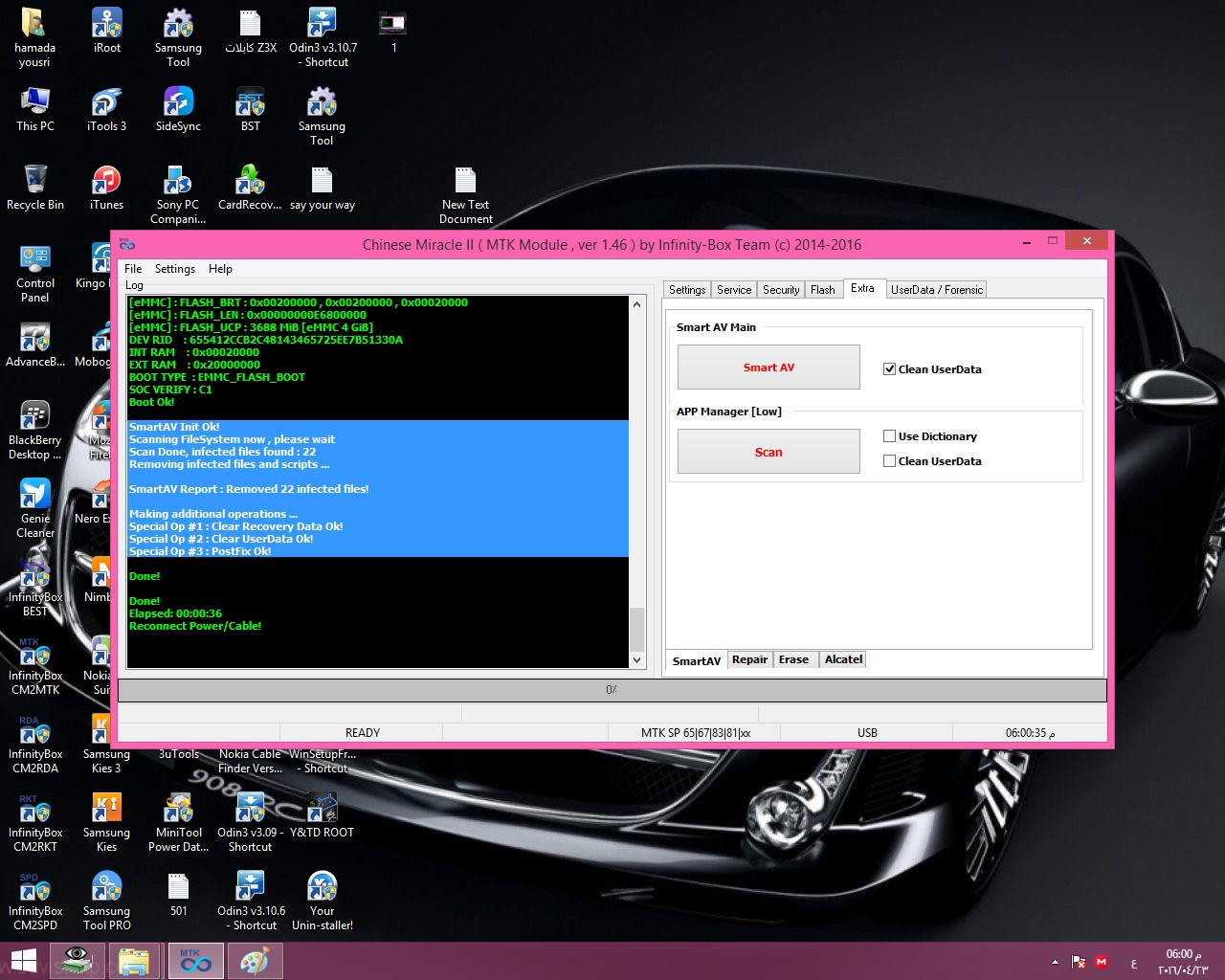Select the Settings tab in right panel

pos(687,290)
